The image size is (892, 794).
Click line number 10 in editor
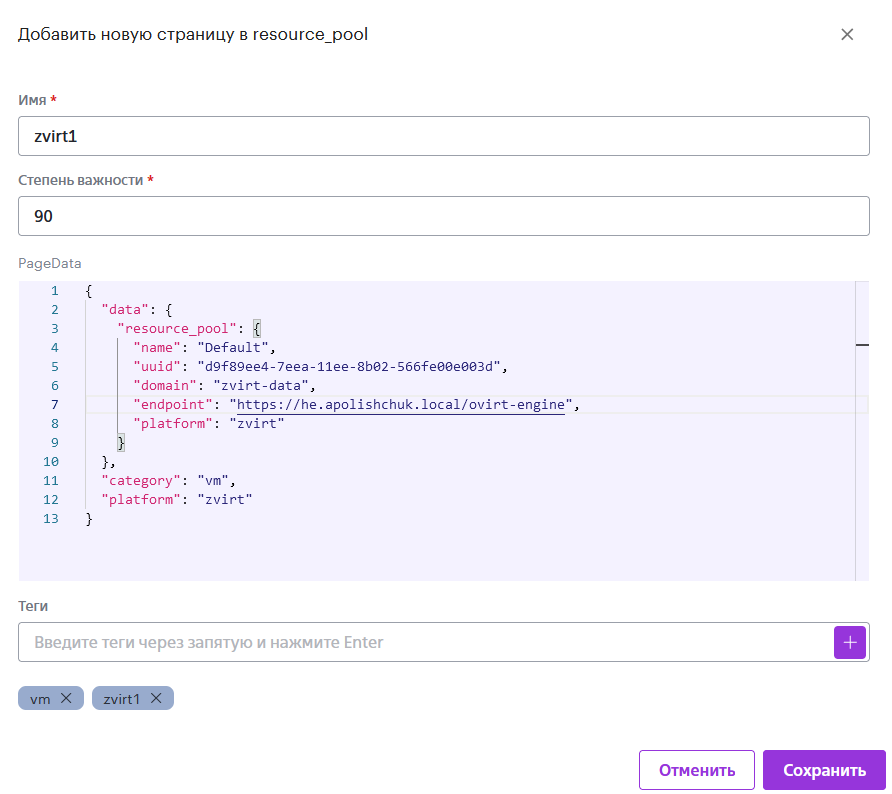(51, 462)
